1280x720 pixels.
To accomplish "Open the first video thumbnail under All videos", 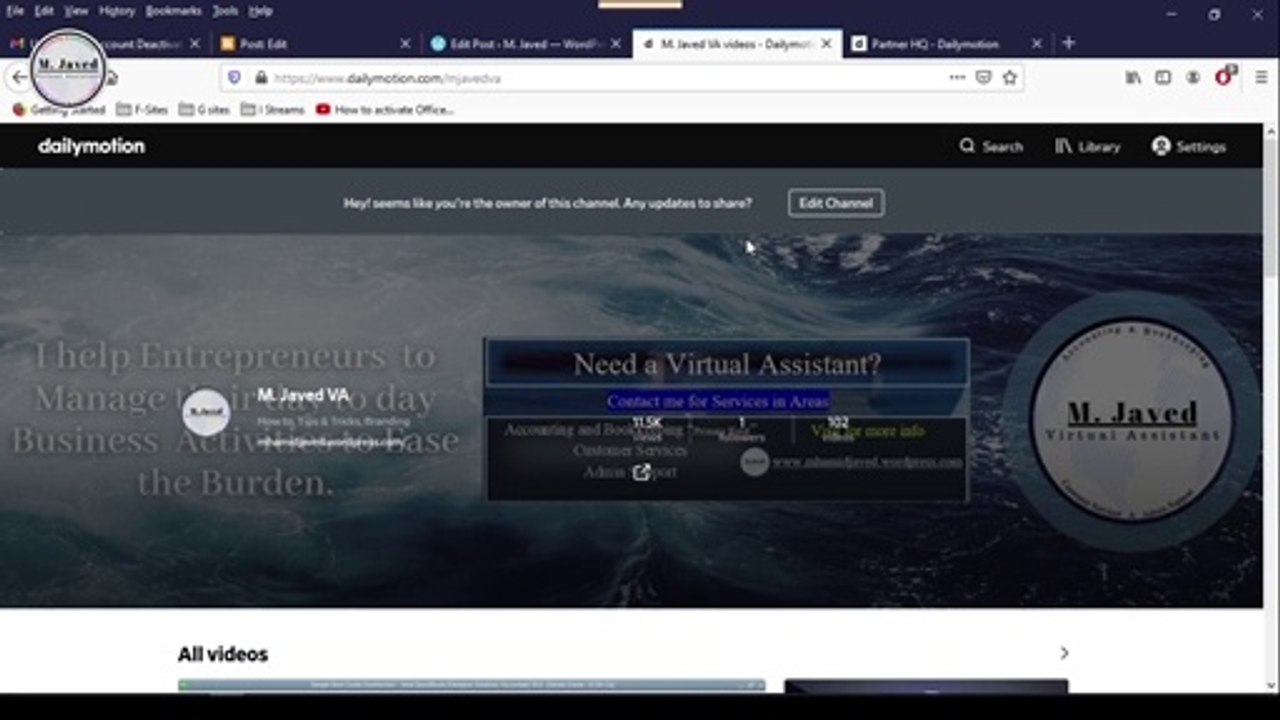I will coord(471,686).
